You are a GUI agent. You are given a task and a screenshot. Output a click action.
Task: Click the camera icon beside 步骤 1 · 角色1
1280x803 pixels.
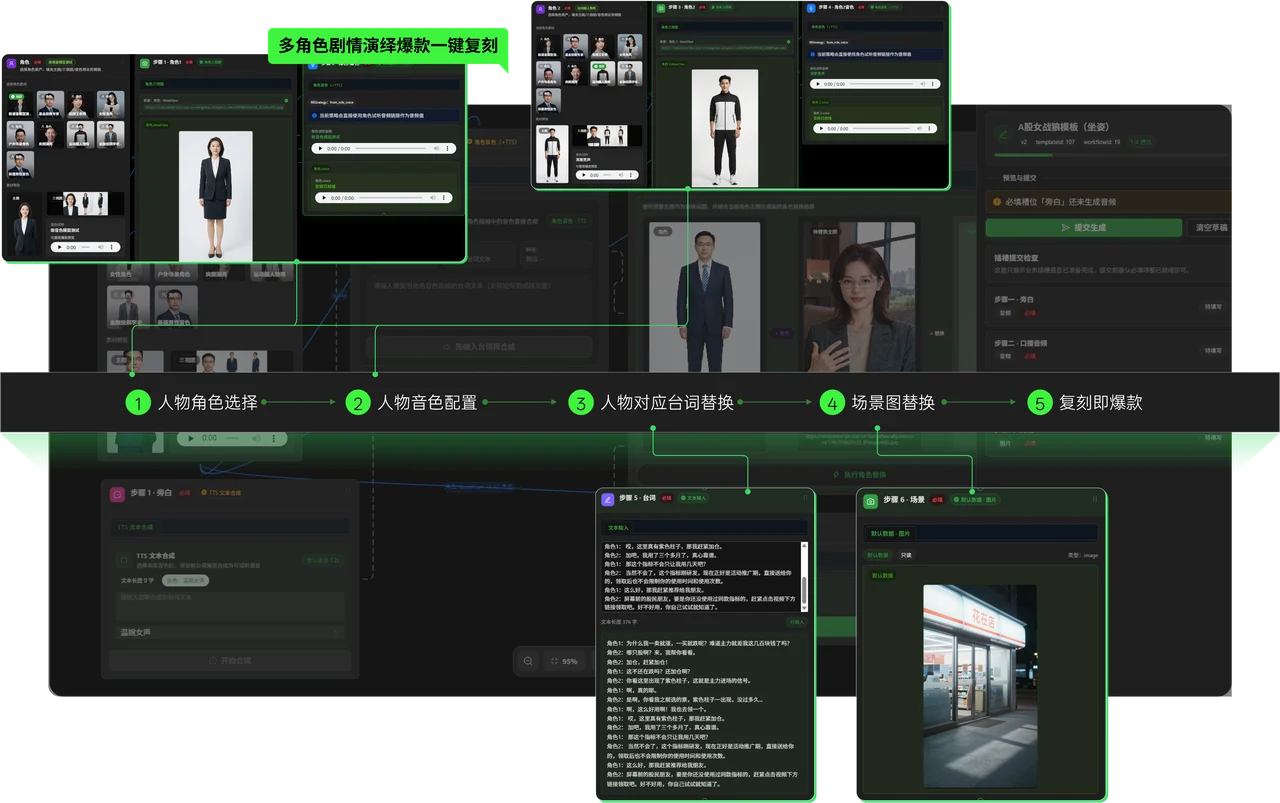[x=144, y=63]
